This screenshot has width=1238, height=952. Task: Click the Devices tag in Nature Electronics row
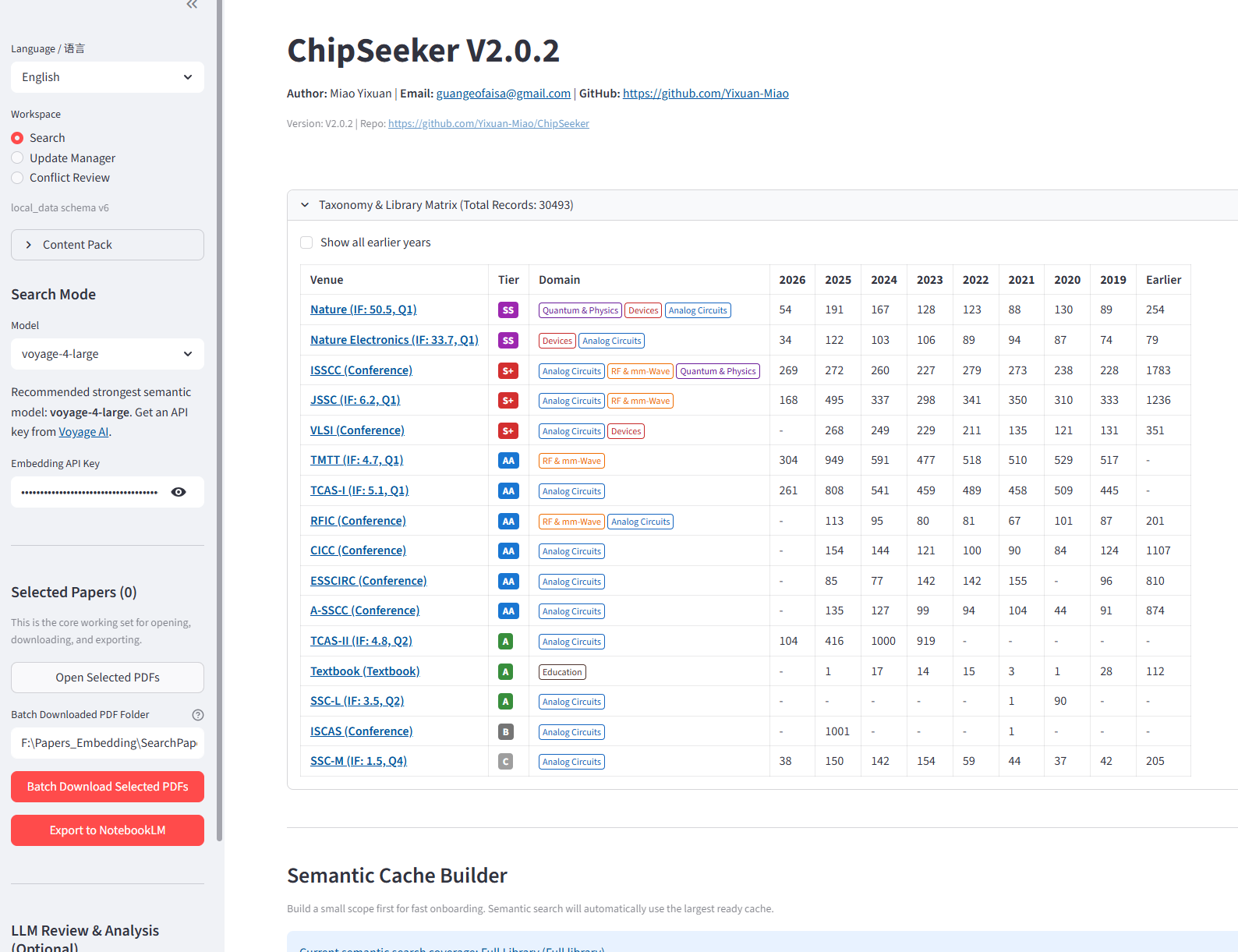coord(557,341)
